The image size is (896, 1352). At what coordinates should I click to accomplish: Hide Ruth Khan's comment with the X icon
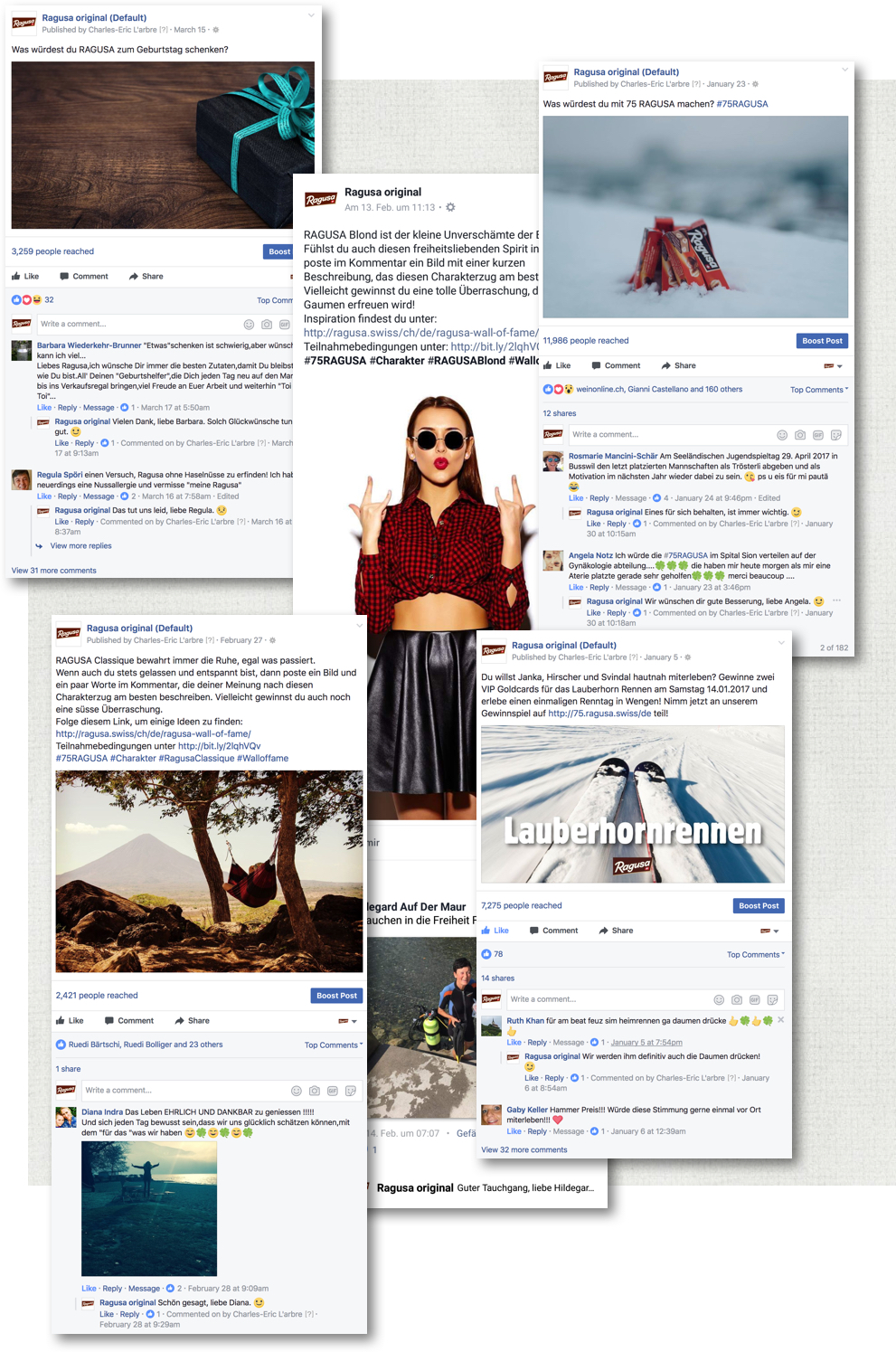tap(781, 1020)
